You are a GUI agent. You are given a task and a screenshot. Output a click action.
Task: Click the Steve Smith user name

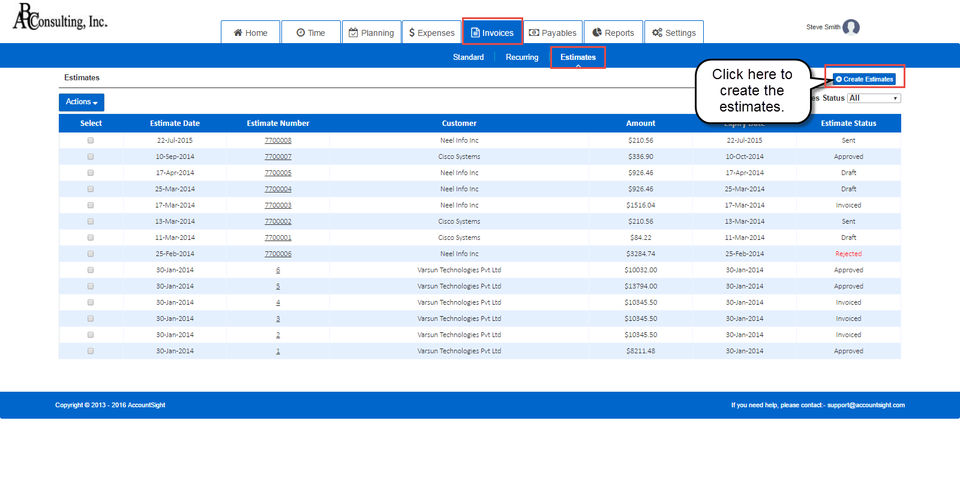[x=823, y=27]
